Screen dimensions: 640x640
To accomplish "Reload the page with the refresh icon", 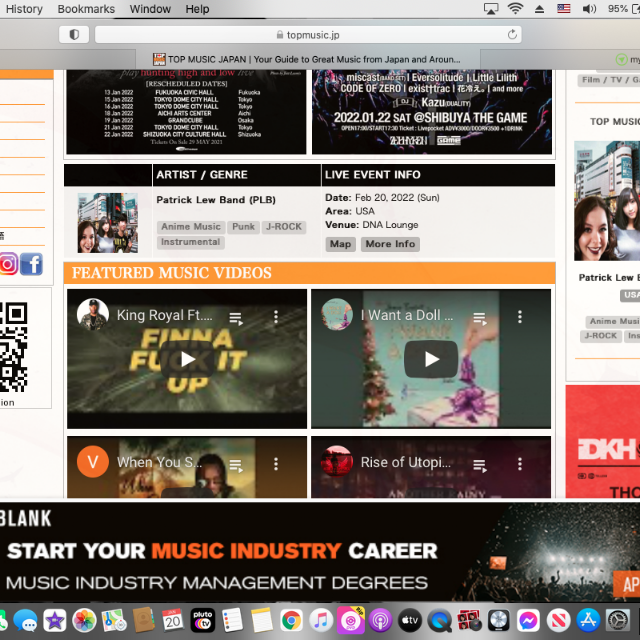I will 513,35.
